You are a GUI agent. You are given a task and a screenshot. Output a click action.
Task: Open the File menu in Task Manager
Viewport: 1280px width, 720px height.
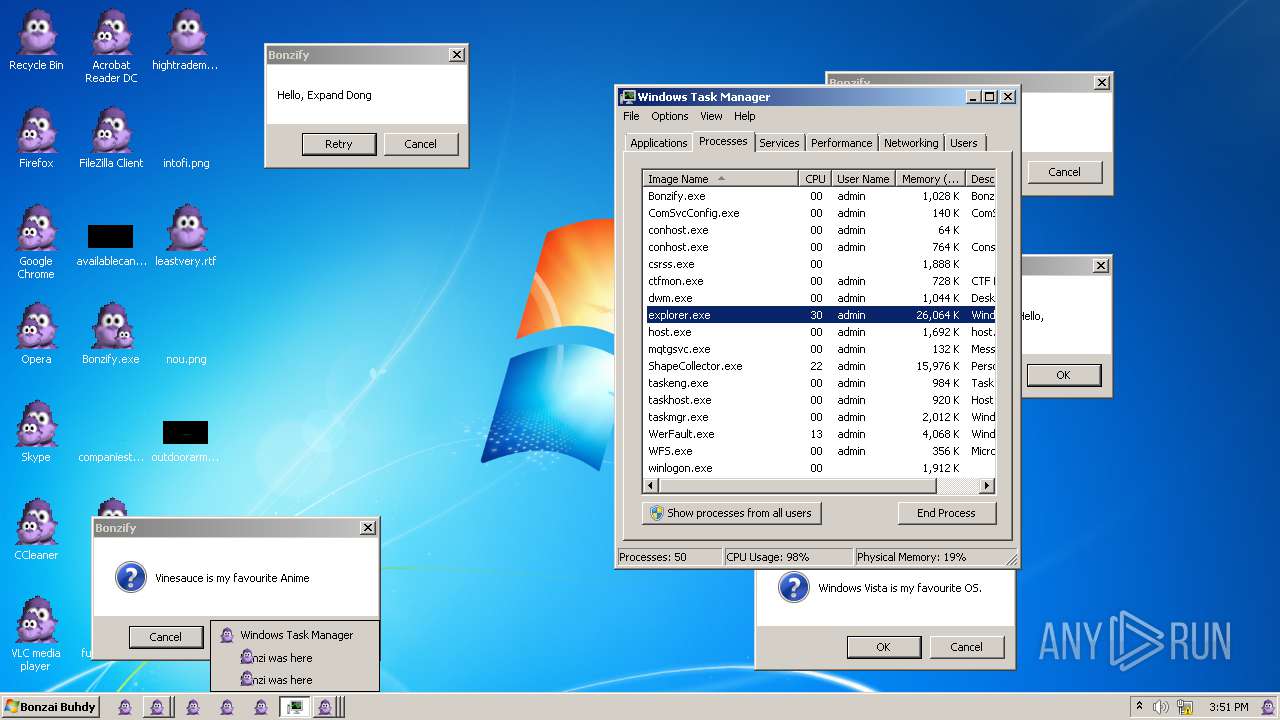click(631, 116)
